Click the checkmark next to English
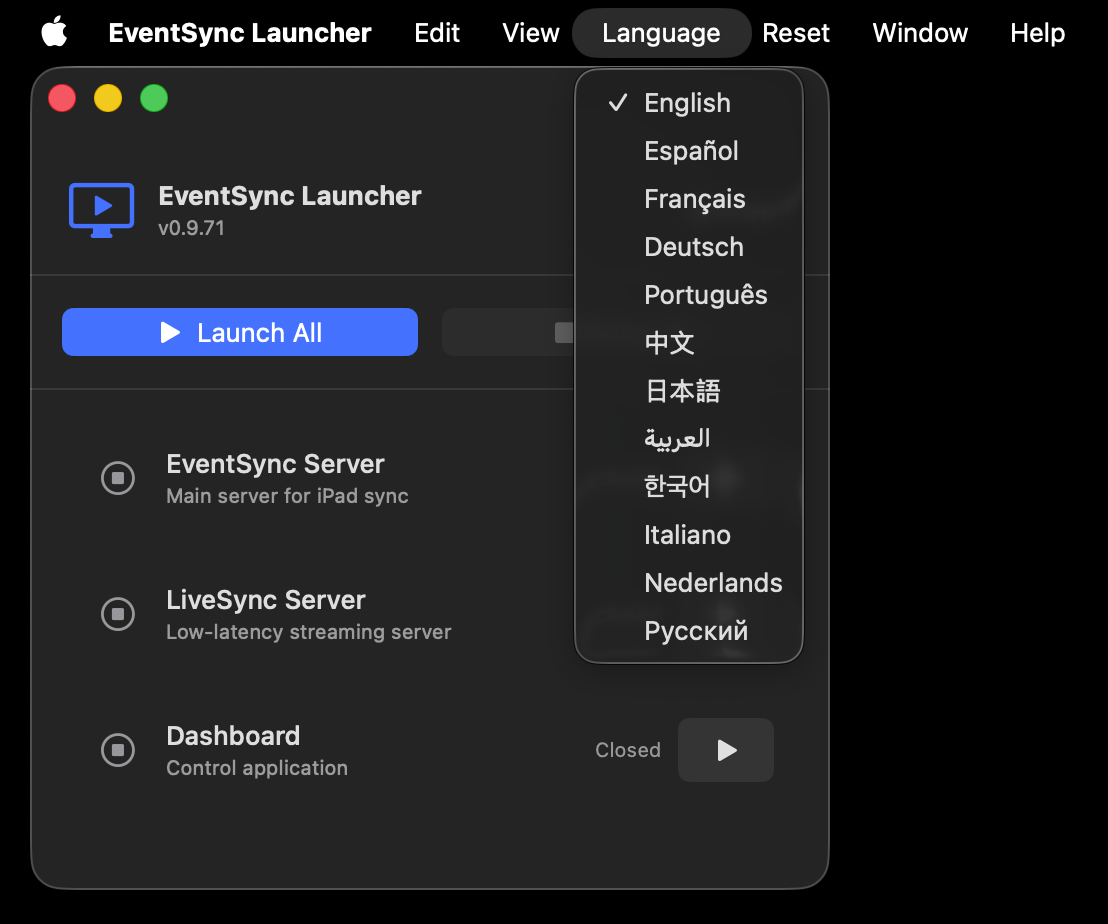Screen dimensions: 1108x924 tap(618, 103)
